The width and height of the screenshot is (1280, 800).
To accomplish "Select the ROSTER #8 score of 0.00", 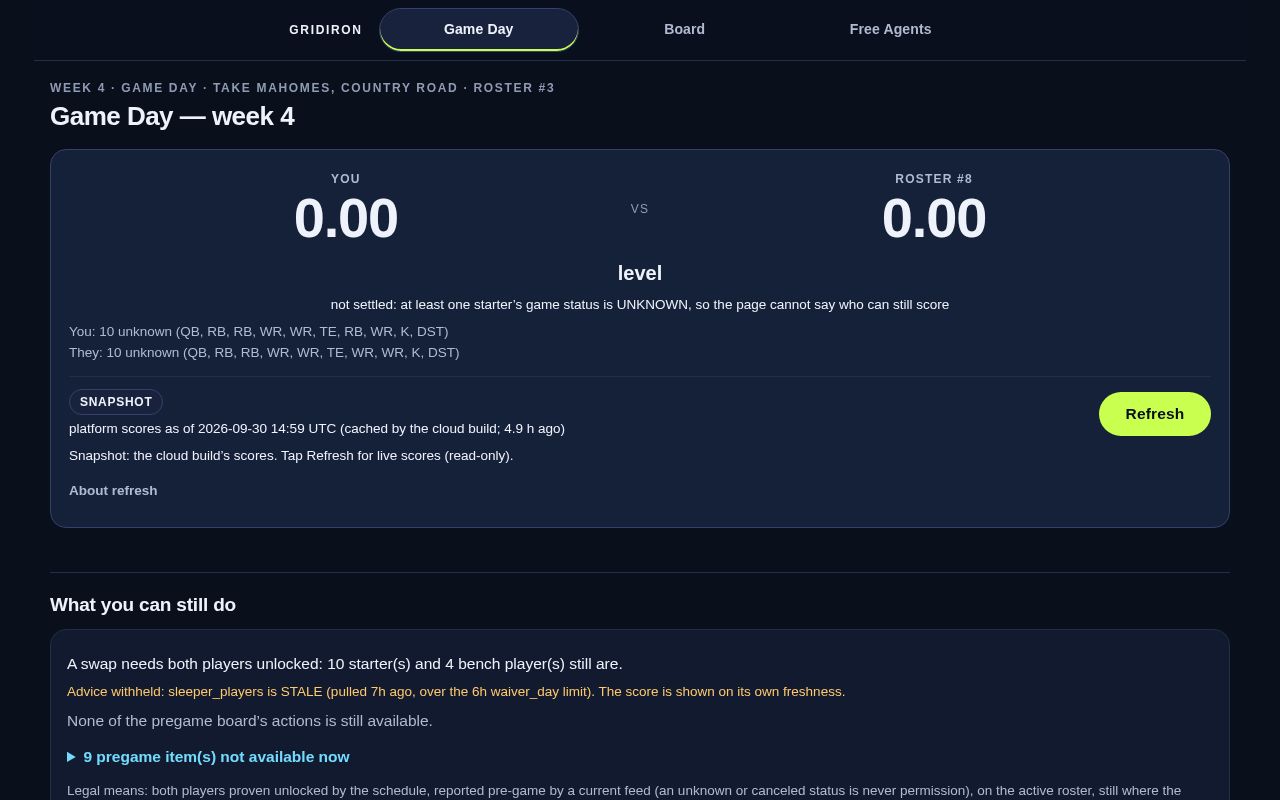I will pyautogui.click(x=934, y=218).
